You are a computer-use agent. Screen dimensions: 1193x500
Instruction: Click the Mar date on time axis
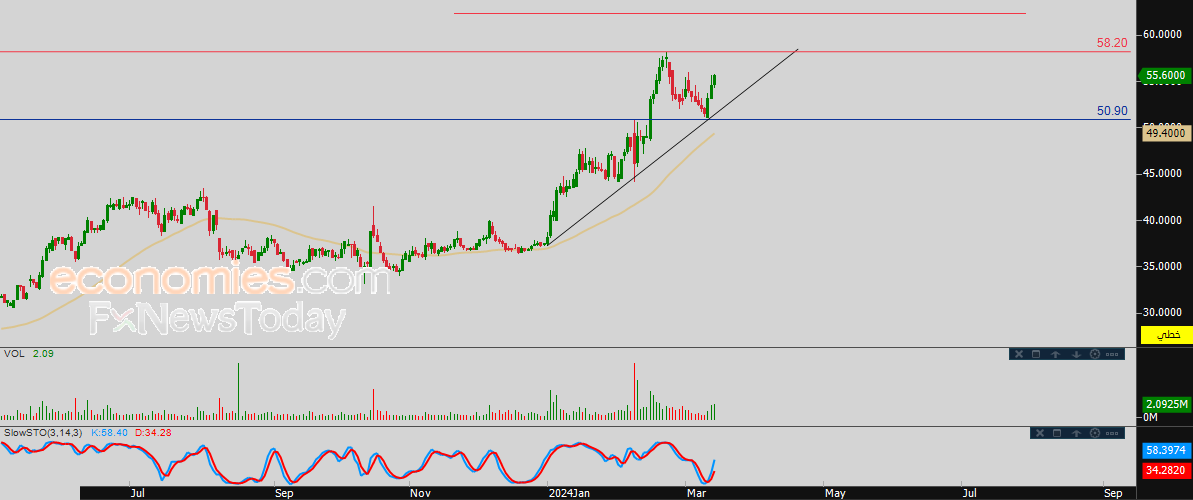pos(698,493)
